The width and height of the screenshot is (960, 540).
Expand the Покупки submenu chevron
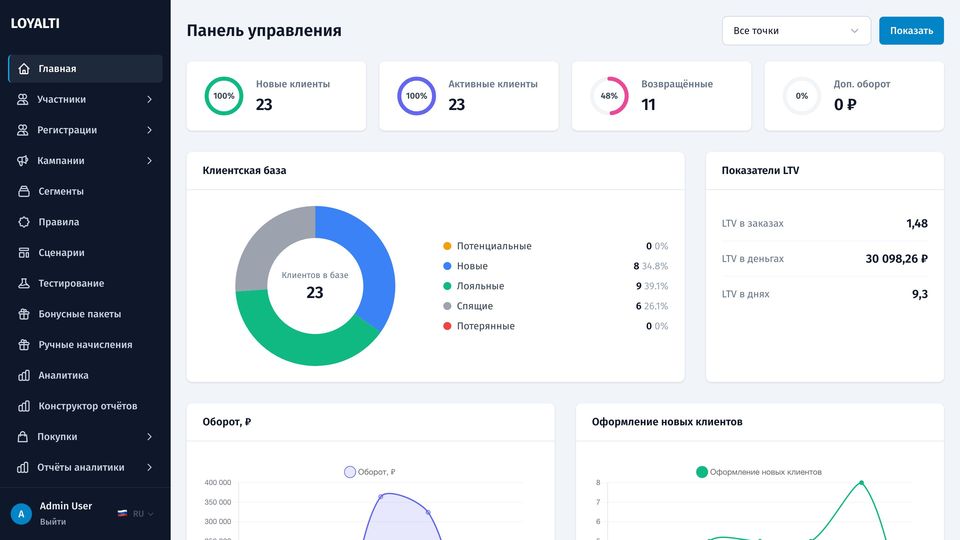pos(149,437)
